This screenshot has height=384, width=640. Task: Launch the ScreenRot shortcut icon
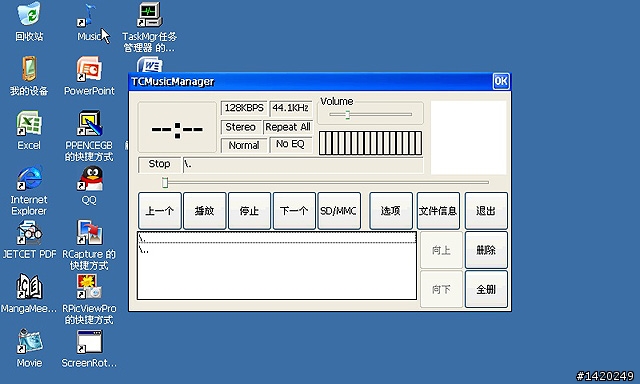(89, 348)
